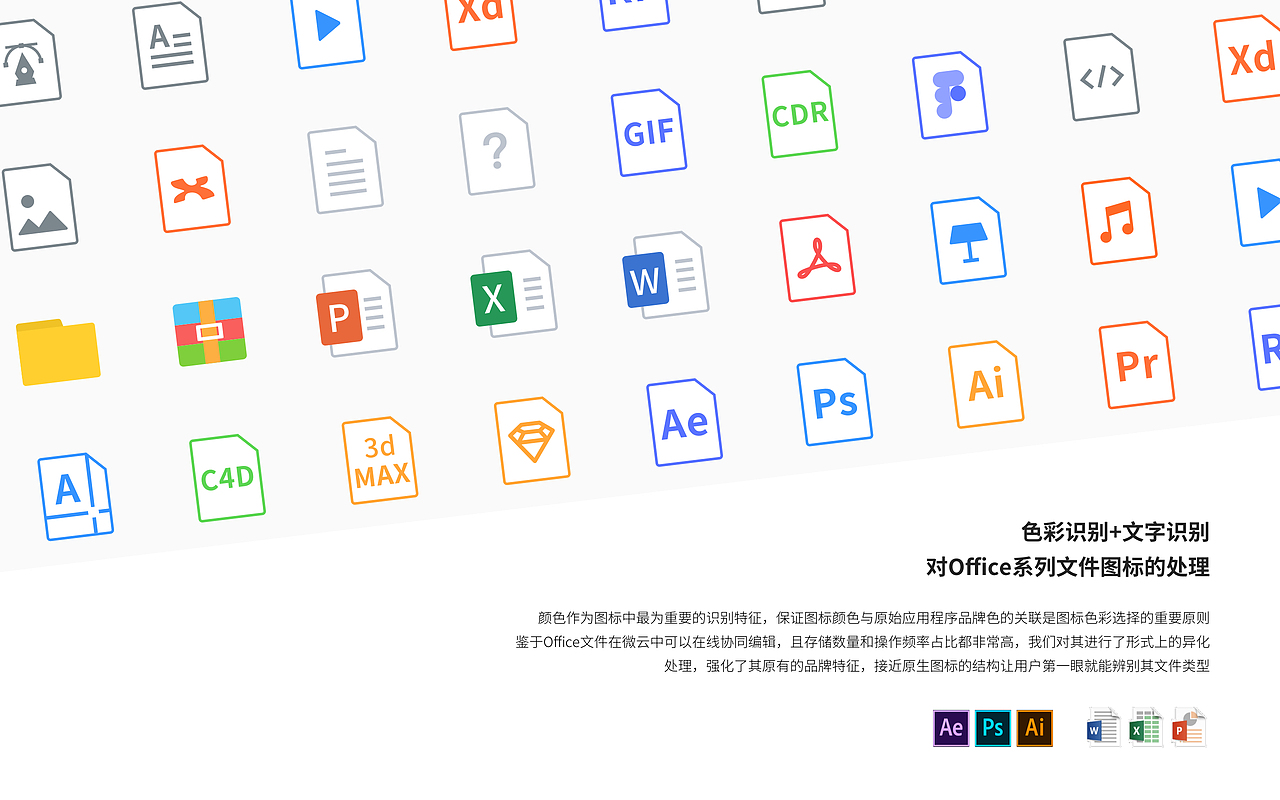Screen dimensions: 1280x800
Task: Open the Sketch diamond file icon
Action: (532, 441)
